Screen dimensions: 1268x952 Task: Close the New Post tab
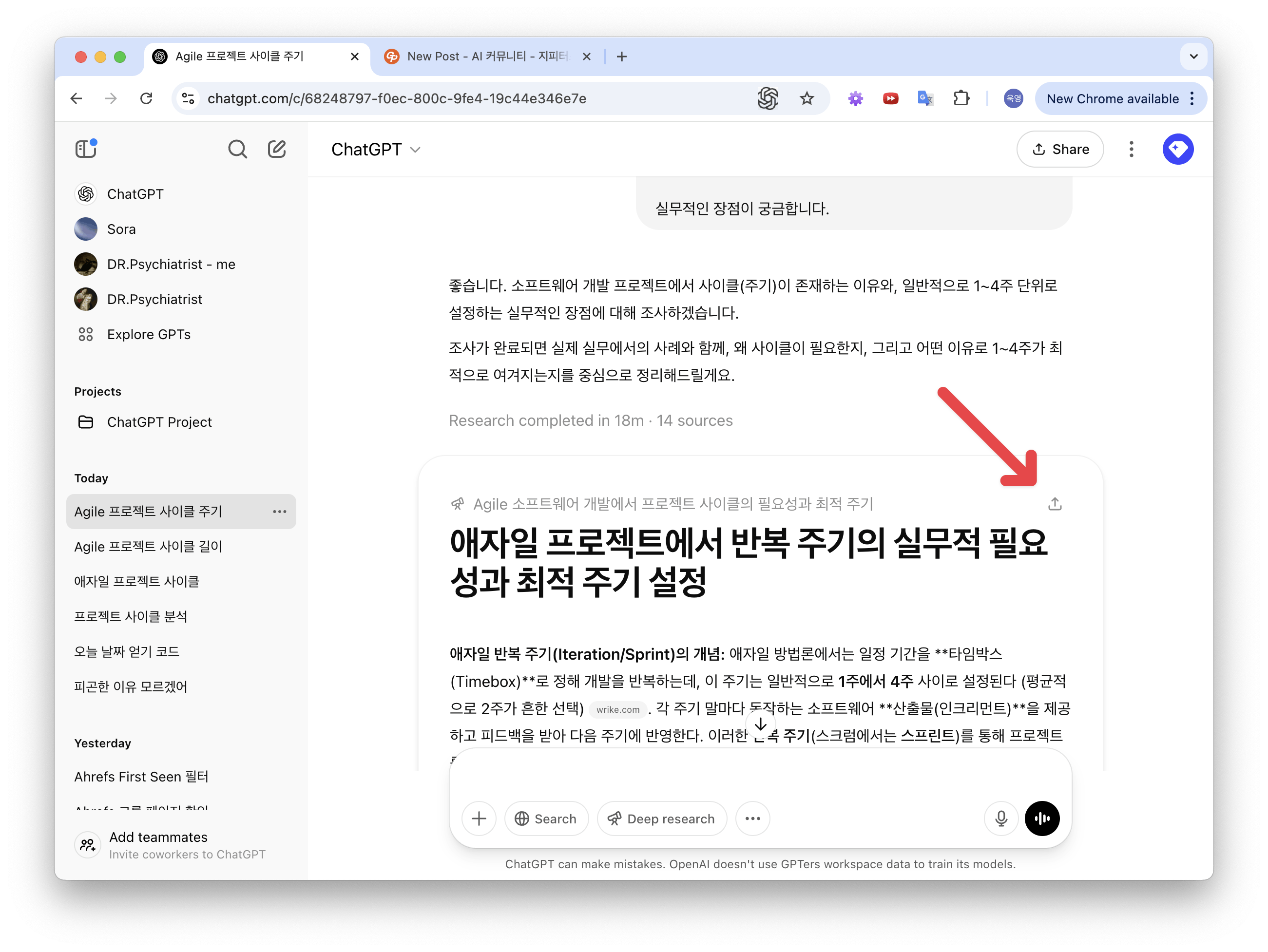[586, 56]
